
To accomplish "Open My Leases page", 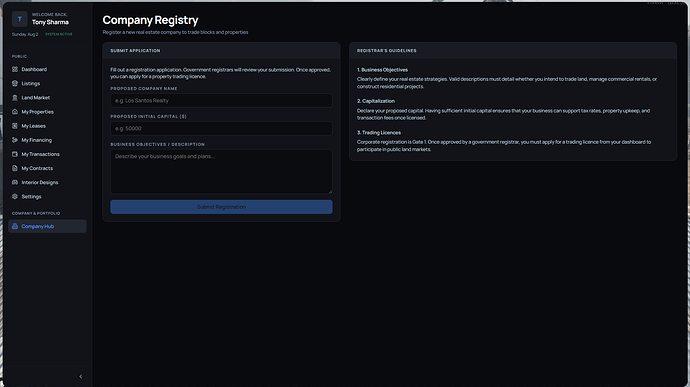I will [47, 126].
